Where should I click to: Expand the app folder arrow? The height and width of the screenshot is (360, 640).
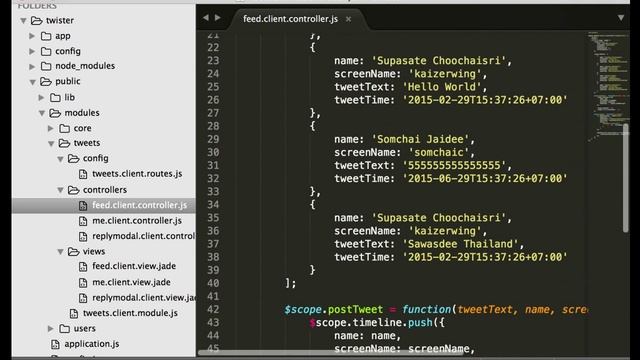pos(32,36)
